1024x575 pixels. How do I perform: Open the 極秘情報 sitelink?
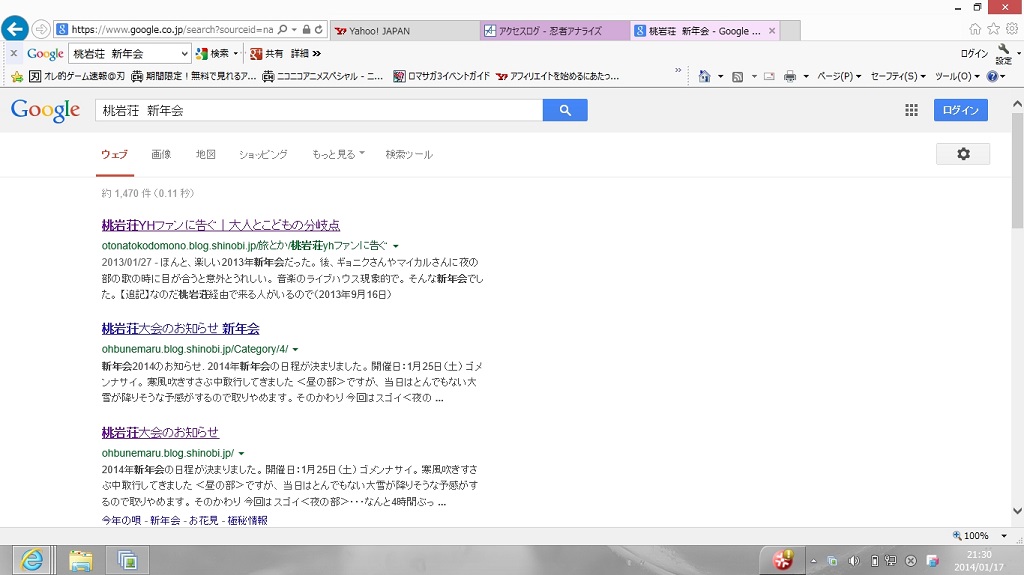248,520
